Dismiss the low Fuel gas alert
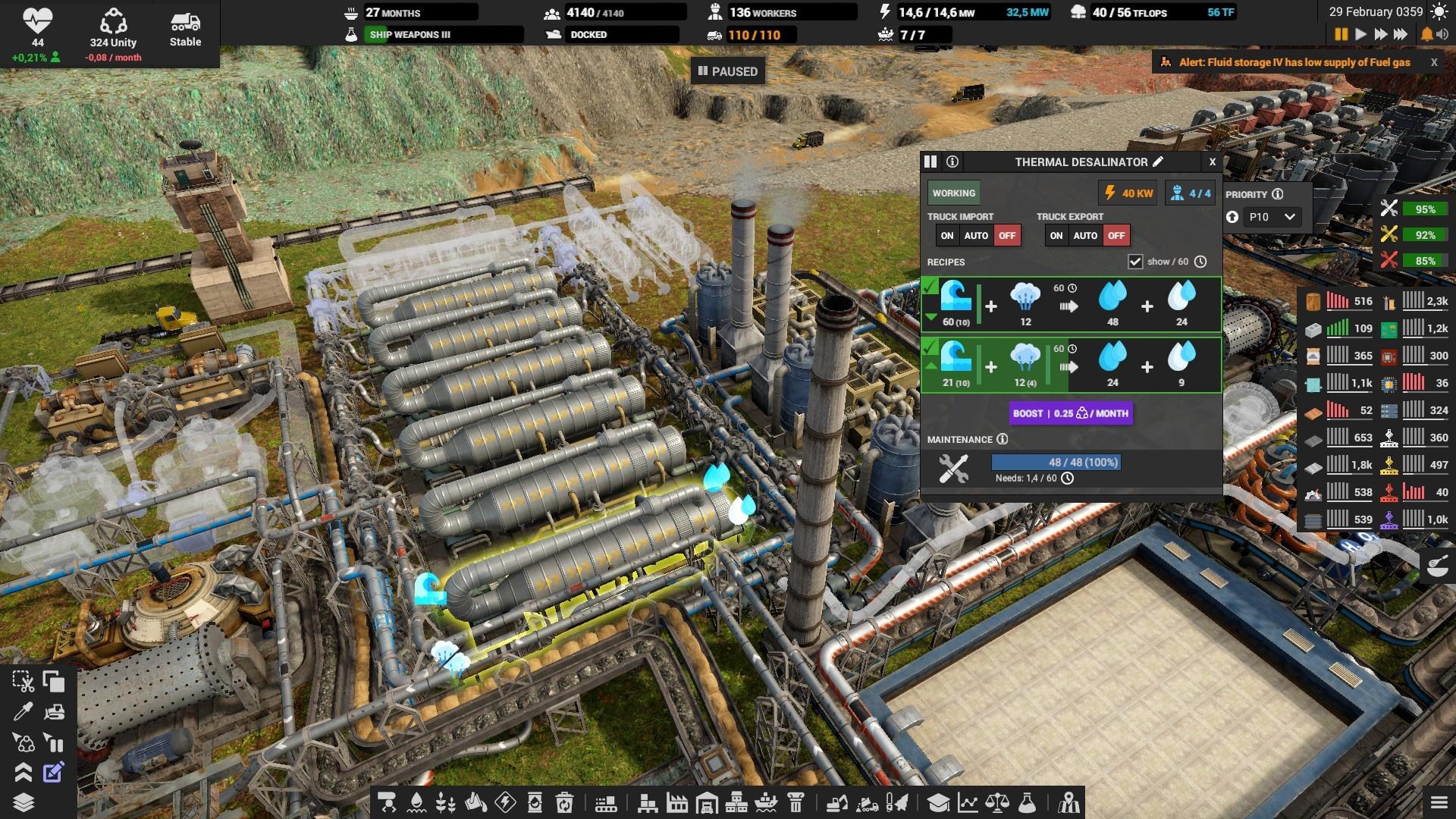Screen dimensions: 1456x819 click(1434, 62)
